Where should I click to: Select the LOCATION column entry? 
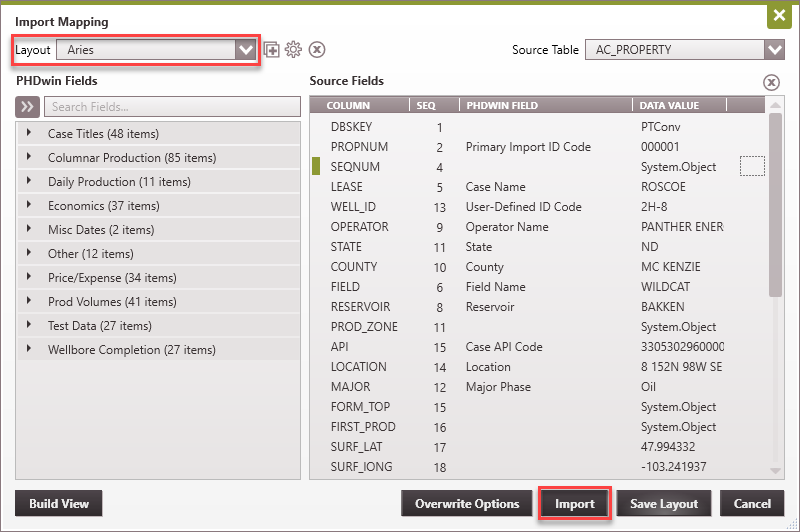[358, 367]
